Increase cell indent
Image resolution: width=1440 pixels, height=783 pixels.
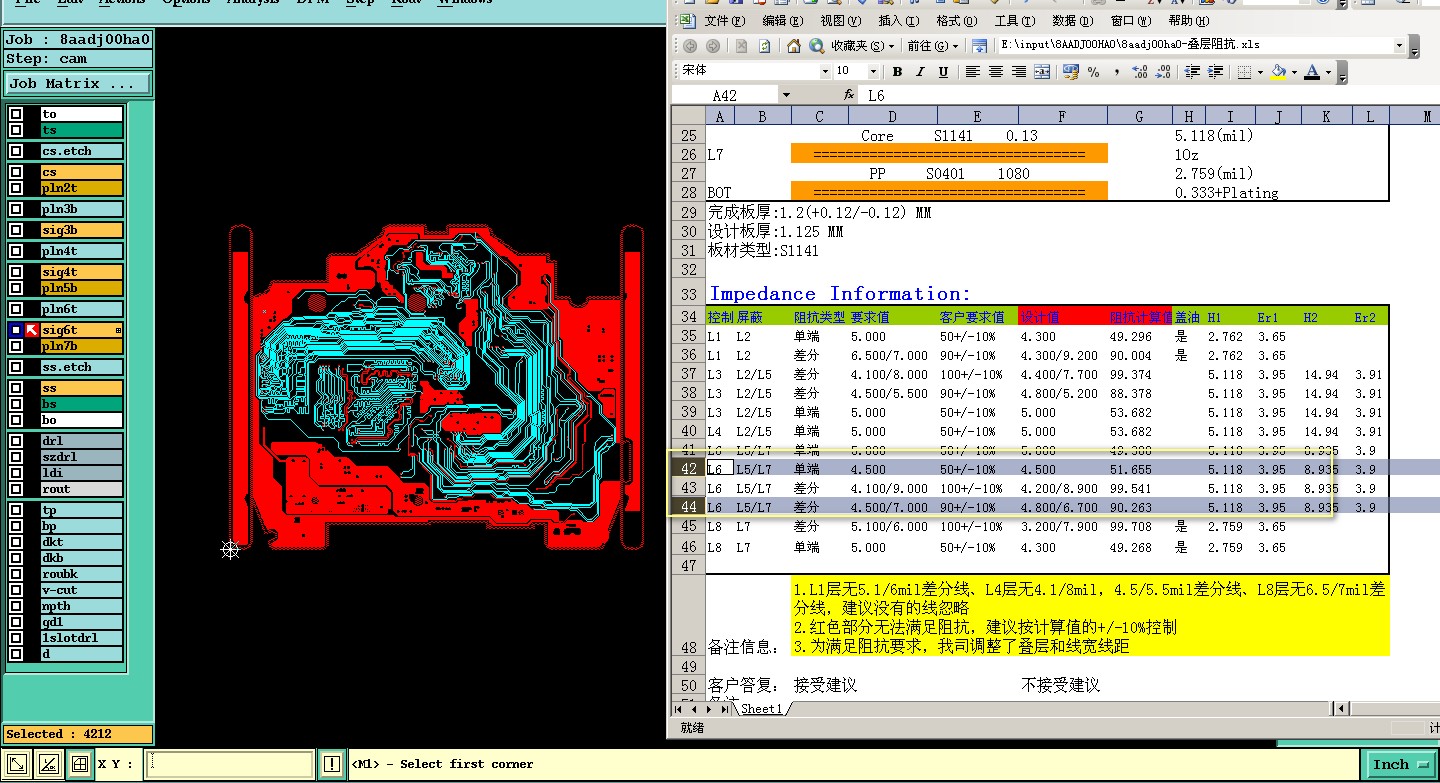point(1215,72)
